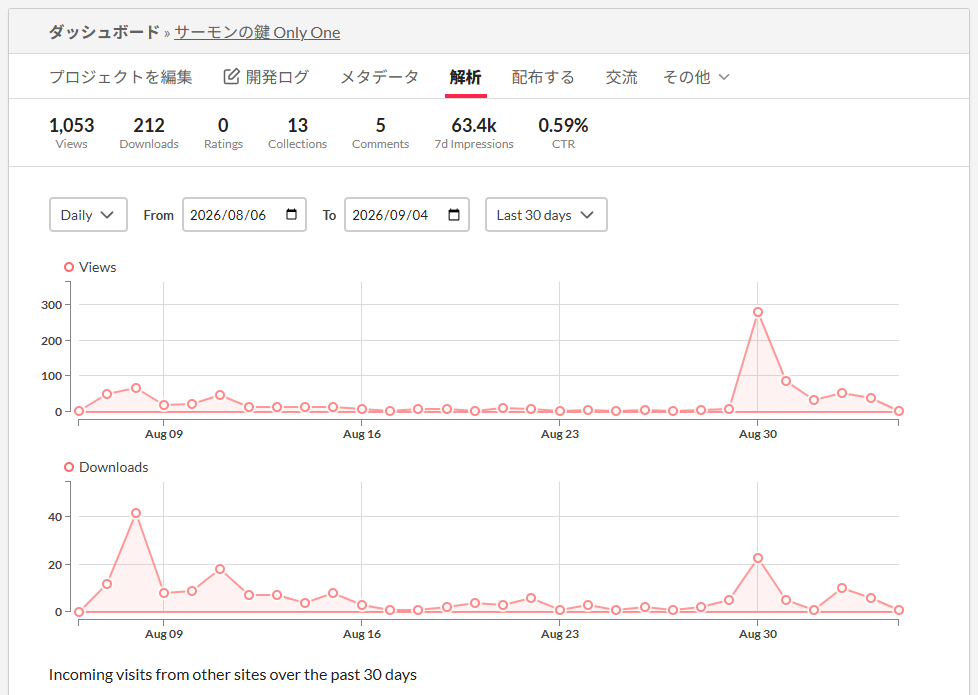Open the 開発ログ tab
Viewport: 978px width, 695px height.
[266, 77]
